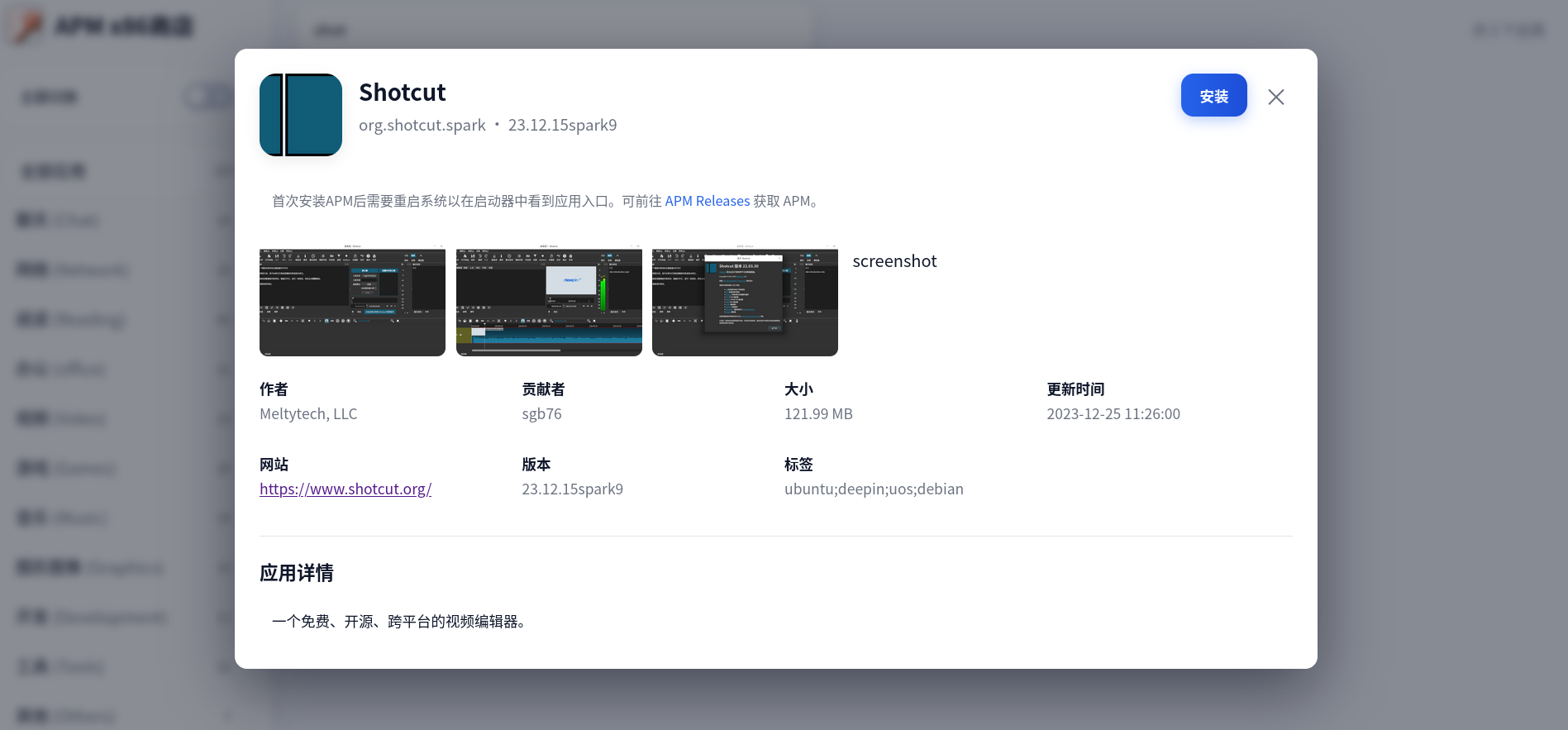
Task: Click the size value 121.99 MB
Action: [x=818, y=413]
